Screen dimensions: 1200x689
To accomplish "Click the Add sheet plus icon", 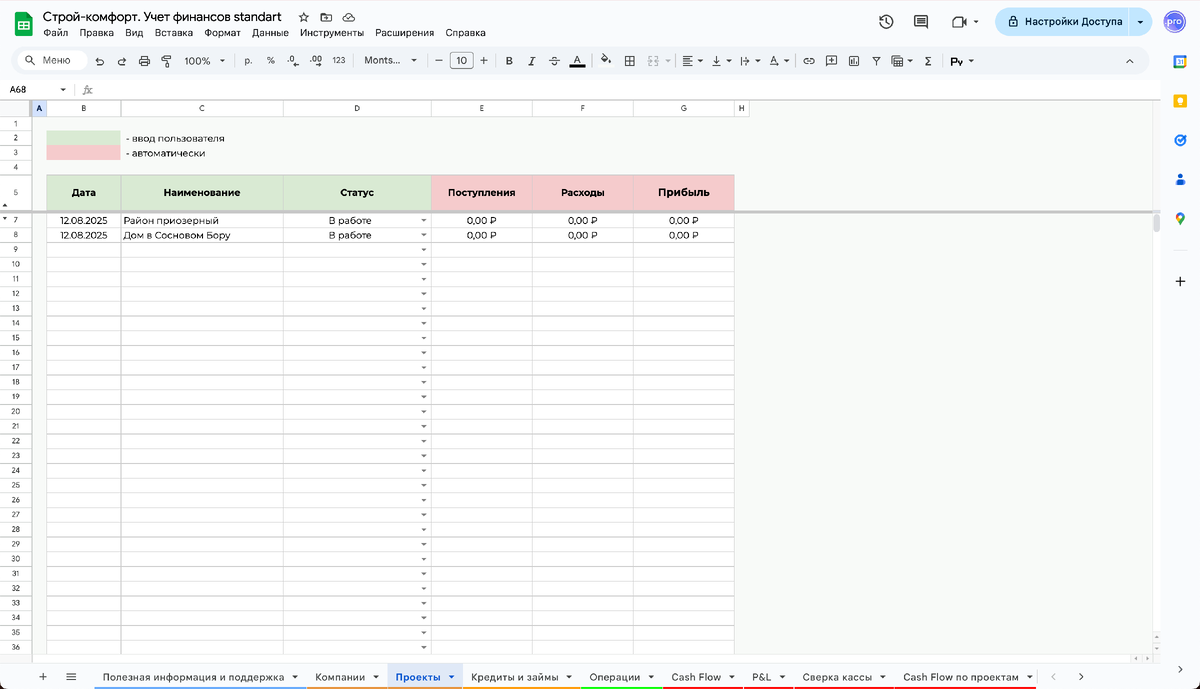I will coord(42,677).
